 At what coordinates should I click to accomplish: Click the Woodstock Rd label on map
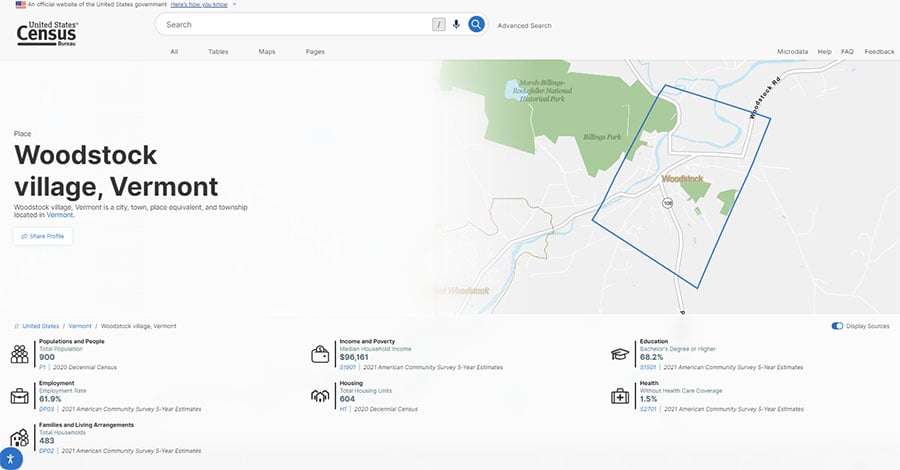click(765, 97)
